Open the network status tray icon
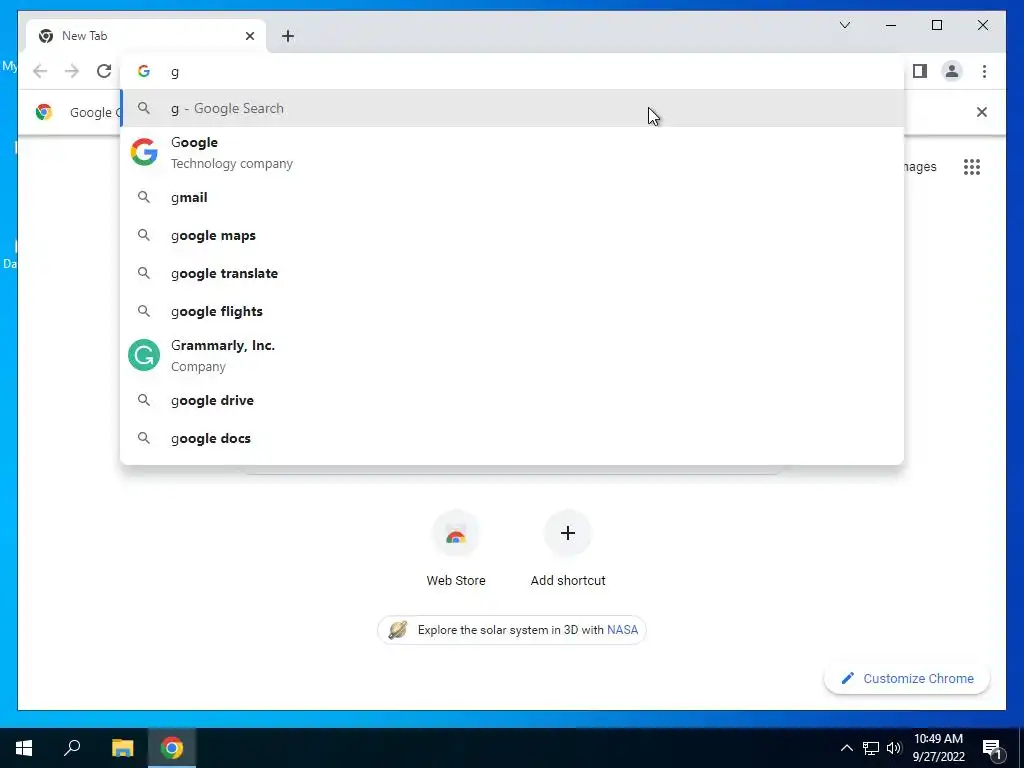 tap(871, 748)
